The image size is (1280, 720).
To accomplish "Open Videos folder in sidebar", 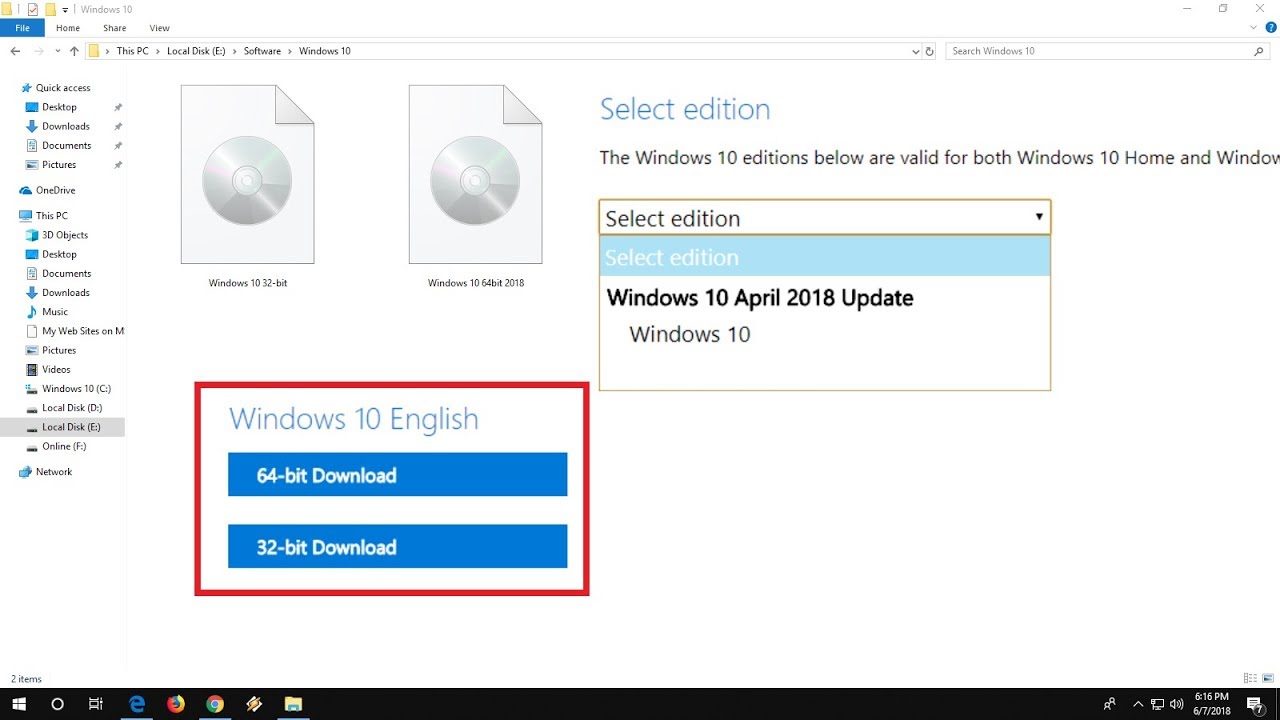I will click(56, 370).
